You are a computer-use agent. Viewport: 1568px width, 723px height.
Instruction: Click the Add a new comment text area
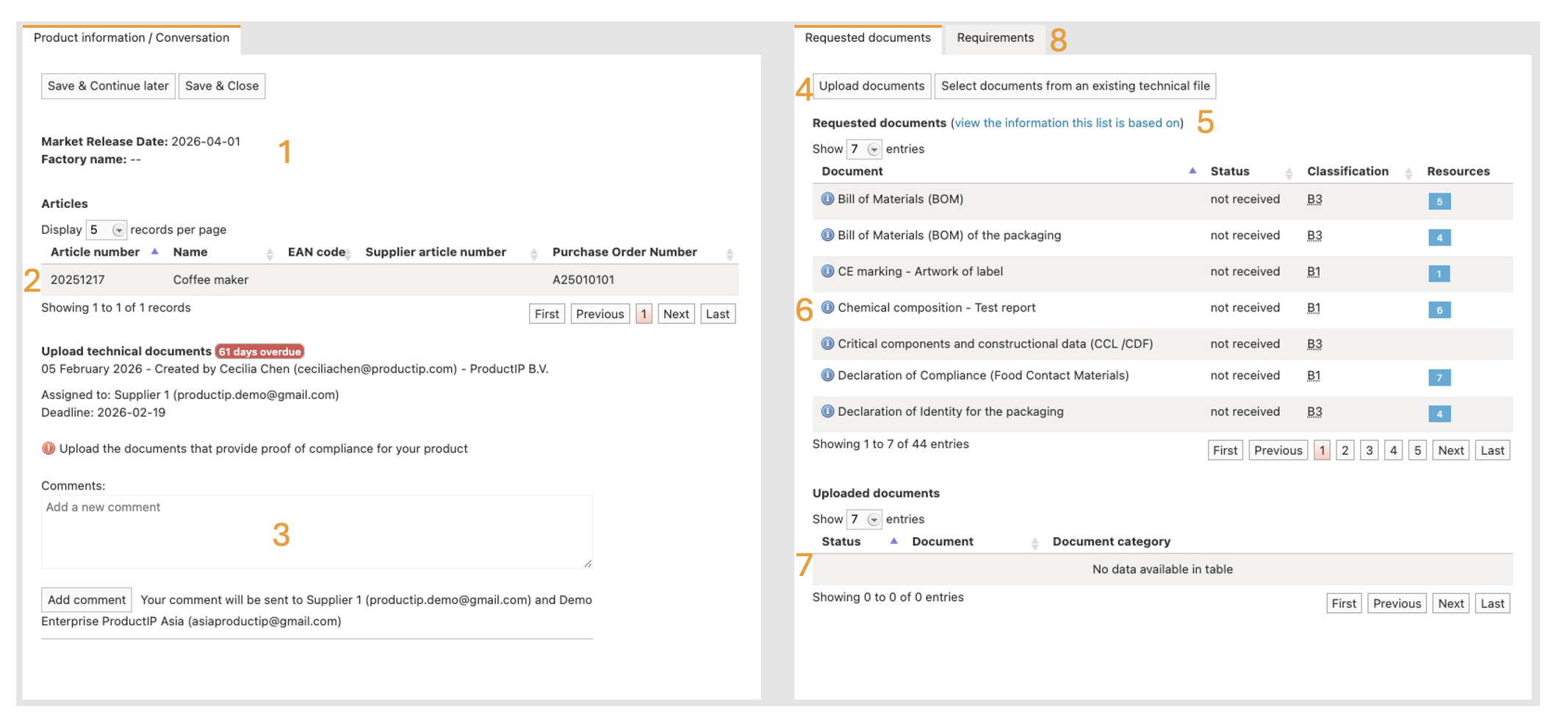(x=317, y=531)
